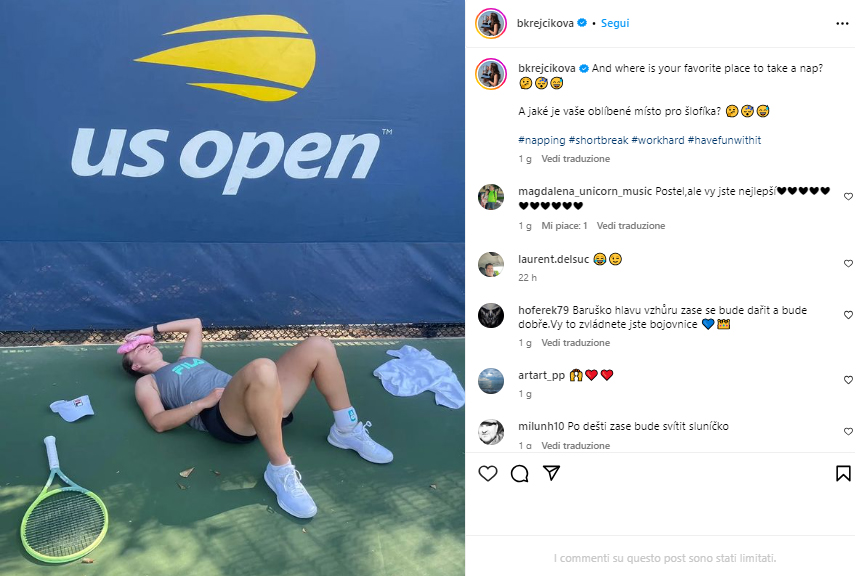Open bkrejcikova's profile picture in the header
The width and height of the screenshot is (864, 576).
click(x=491, y=23)
